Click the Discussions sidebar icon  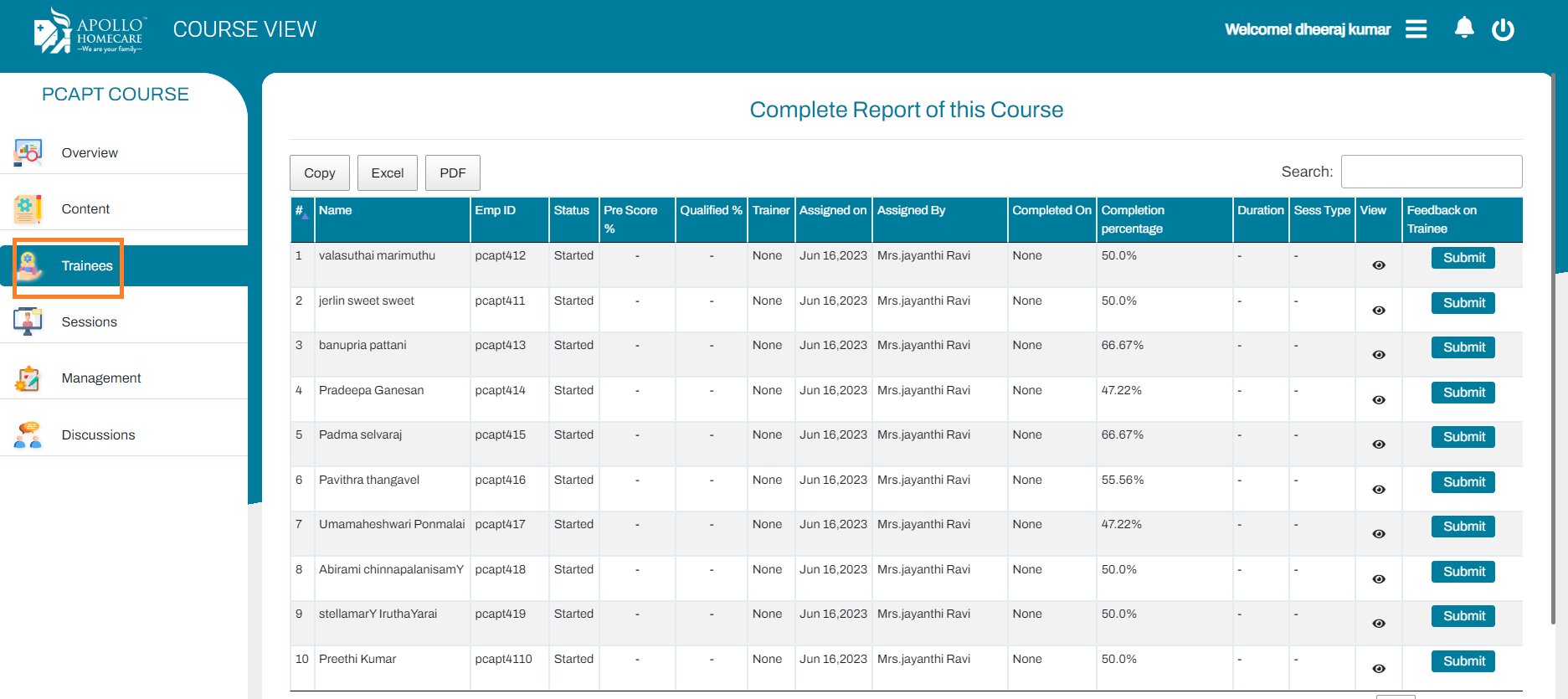[28, 434]
